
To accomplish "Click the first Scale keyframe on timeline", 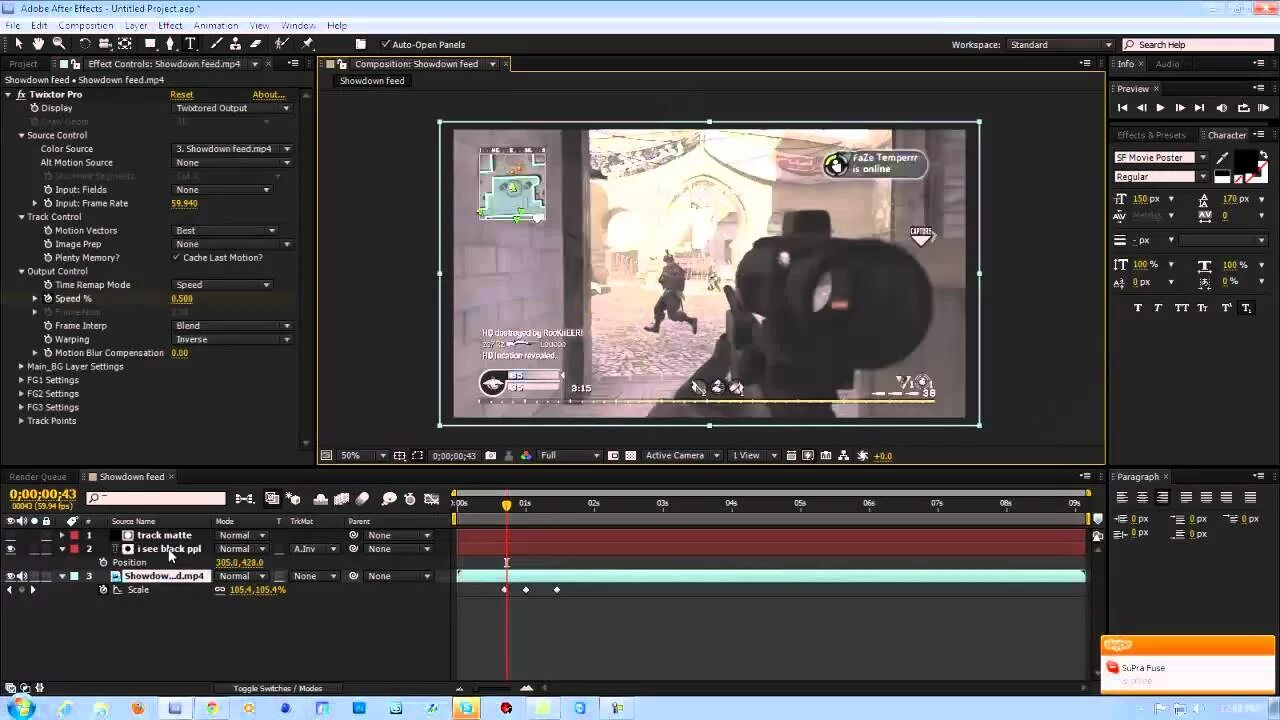I will click(504, 590).
